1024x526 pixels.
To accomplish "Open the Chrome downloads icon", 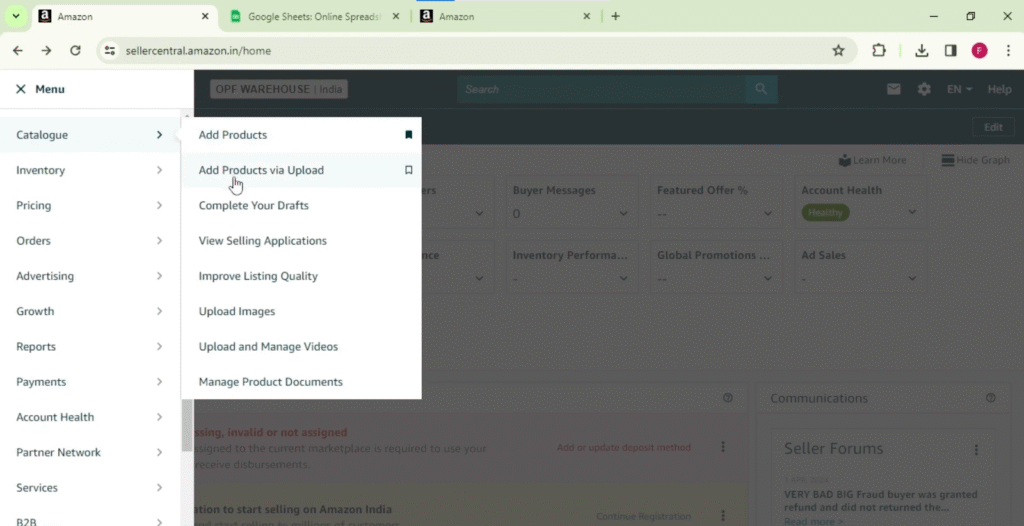I will tap(921, 50).
